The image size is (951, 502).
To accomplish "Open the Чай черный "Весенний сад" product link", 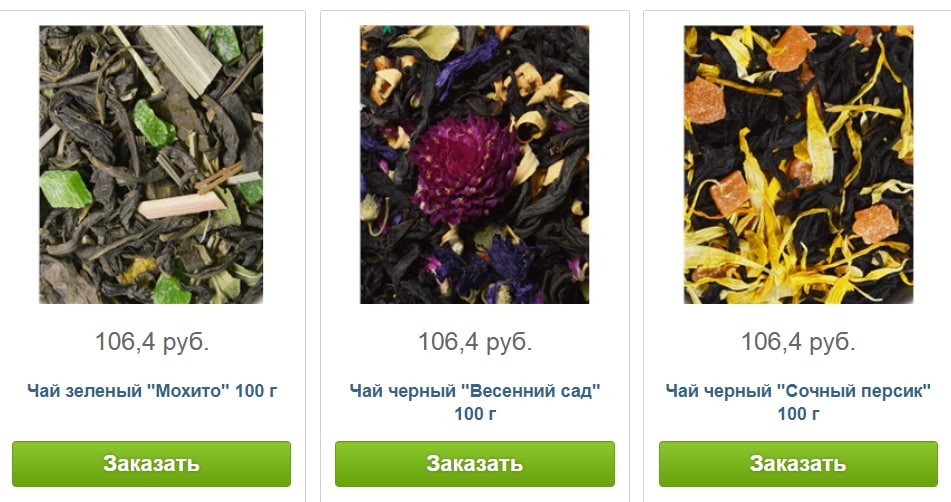I will tap(475, 402).
